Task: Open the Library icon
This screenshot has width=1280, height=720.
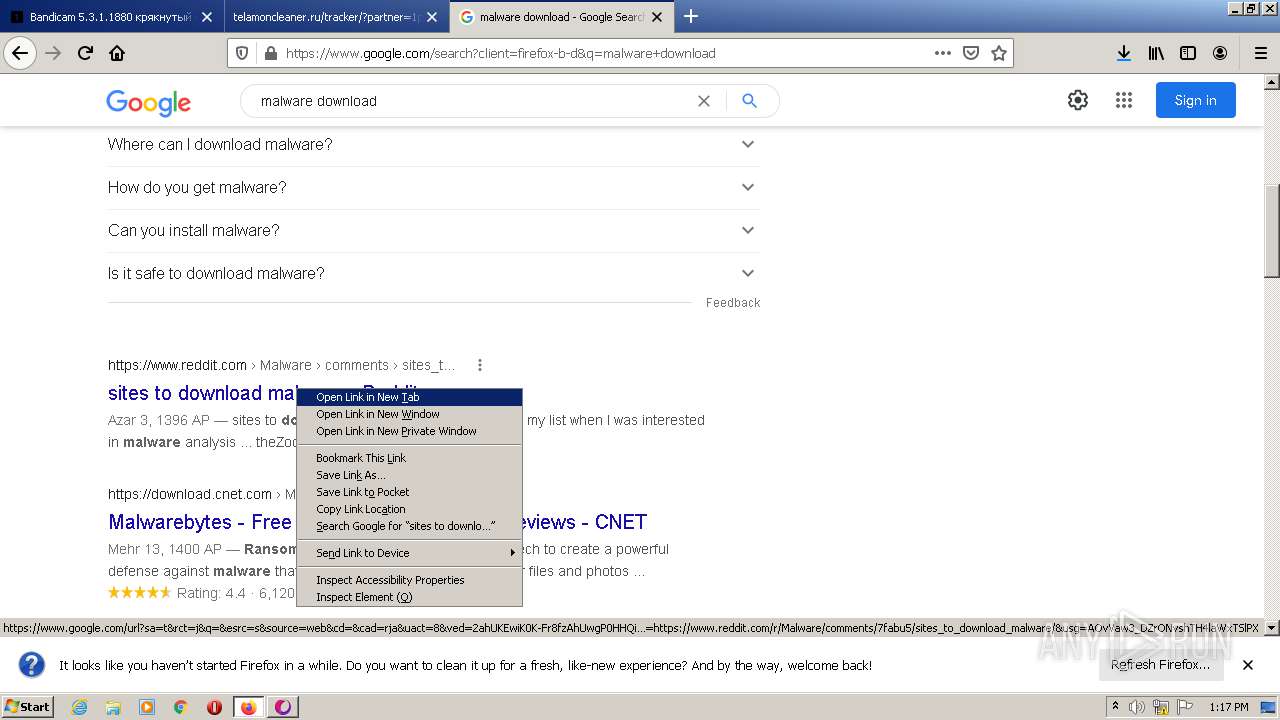Action: pos(1156,53)
